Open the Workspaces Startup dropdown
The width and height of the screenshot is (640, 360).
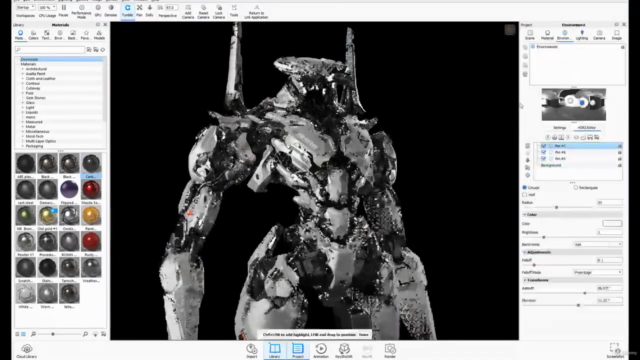pyautogui.click(x=25, y=7)
